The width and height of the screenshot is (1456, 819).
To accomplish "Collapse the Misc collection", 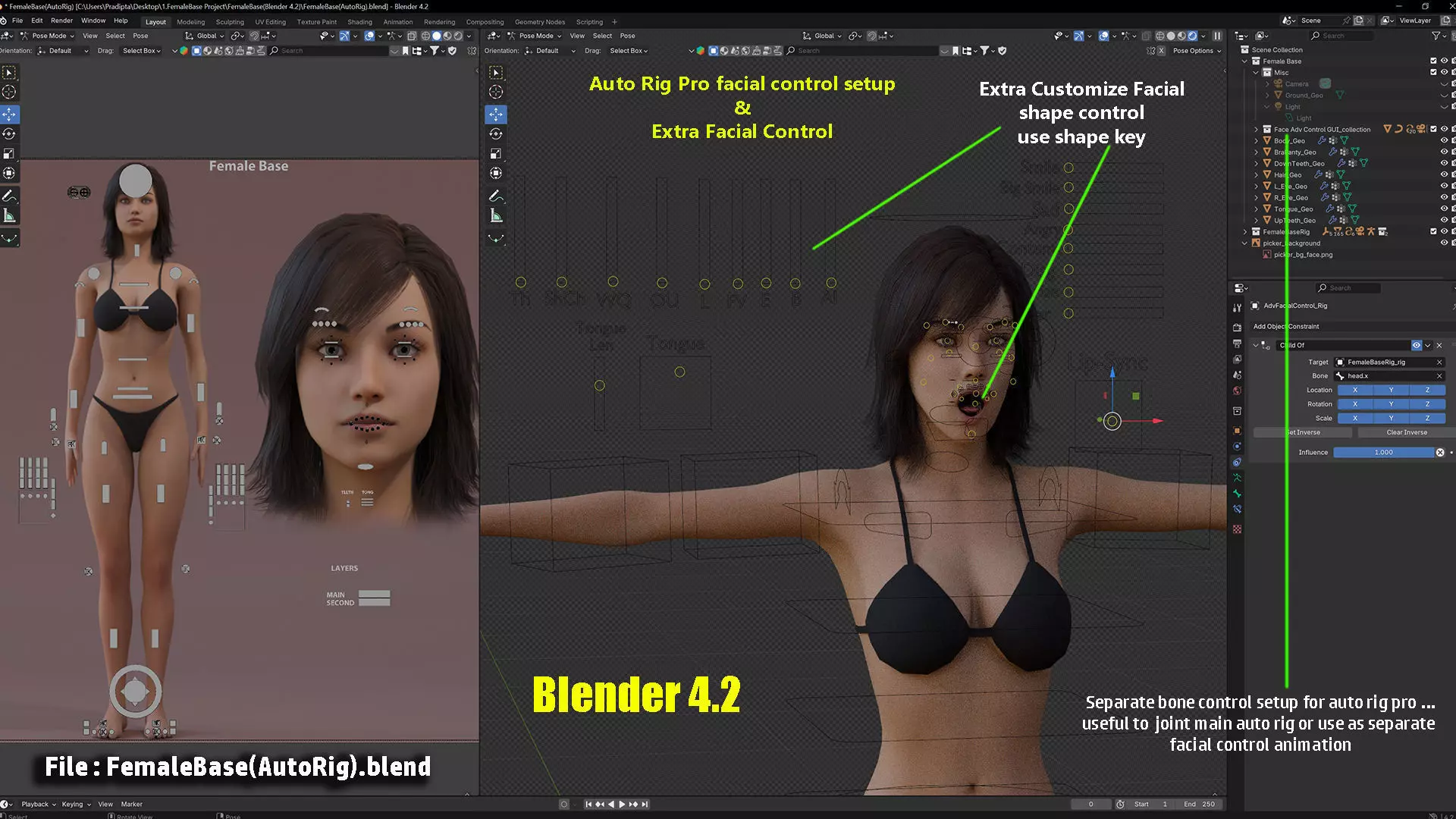I will click(1256, 72).
